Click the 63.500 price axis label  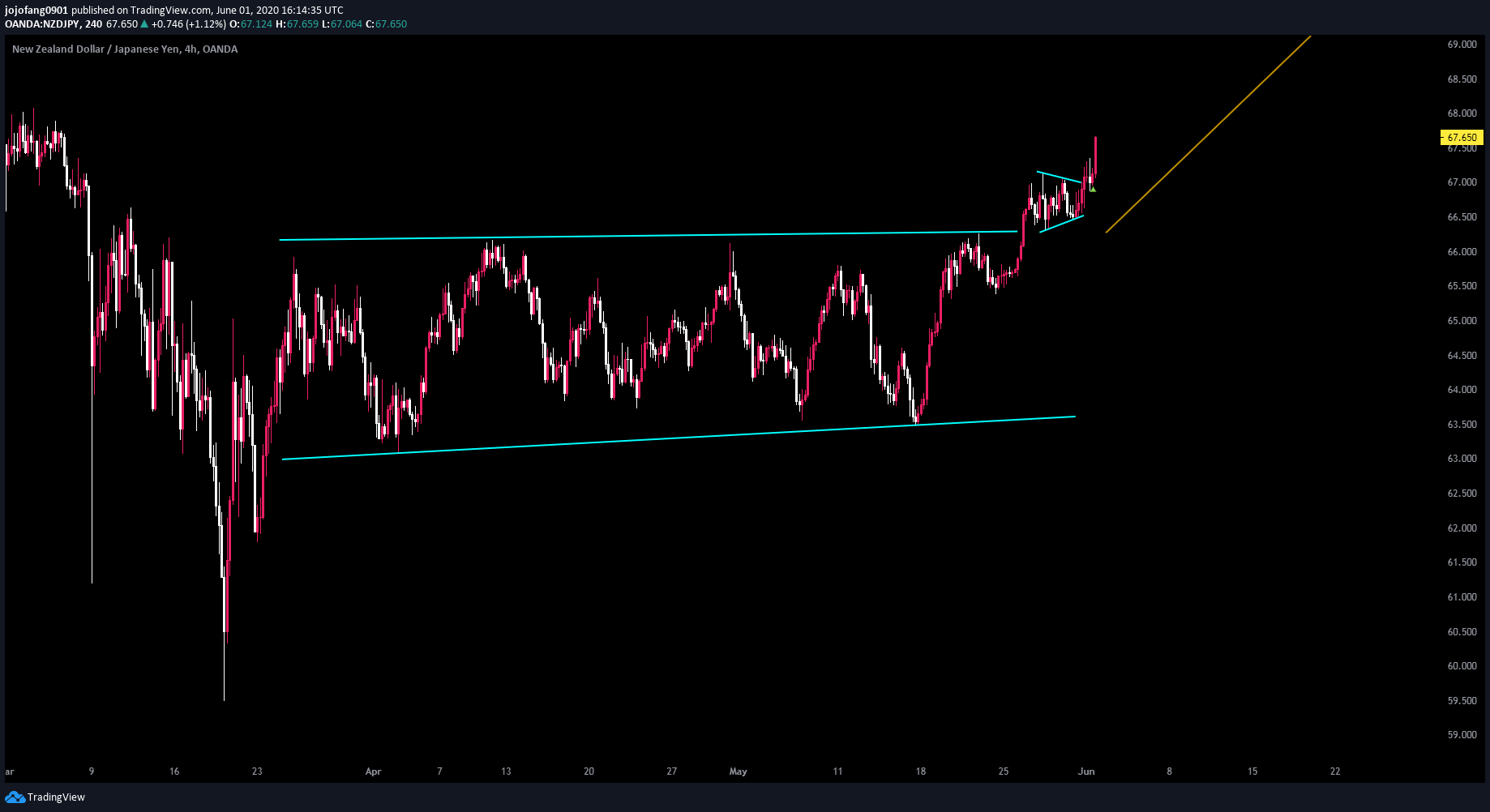[1462, 425]
